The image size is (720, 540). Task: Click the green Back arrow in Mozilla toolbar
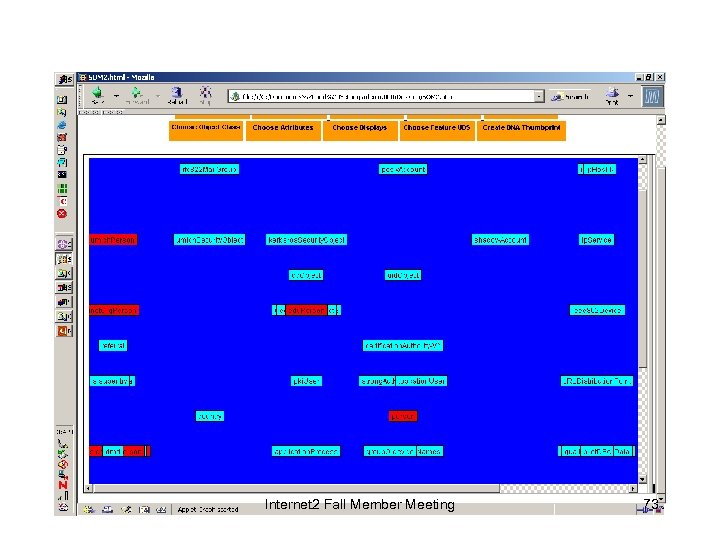pos(97,94)
